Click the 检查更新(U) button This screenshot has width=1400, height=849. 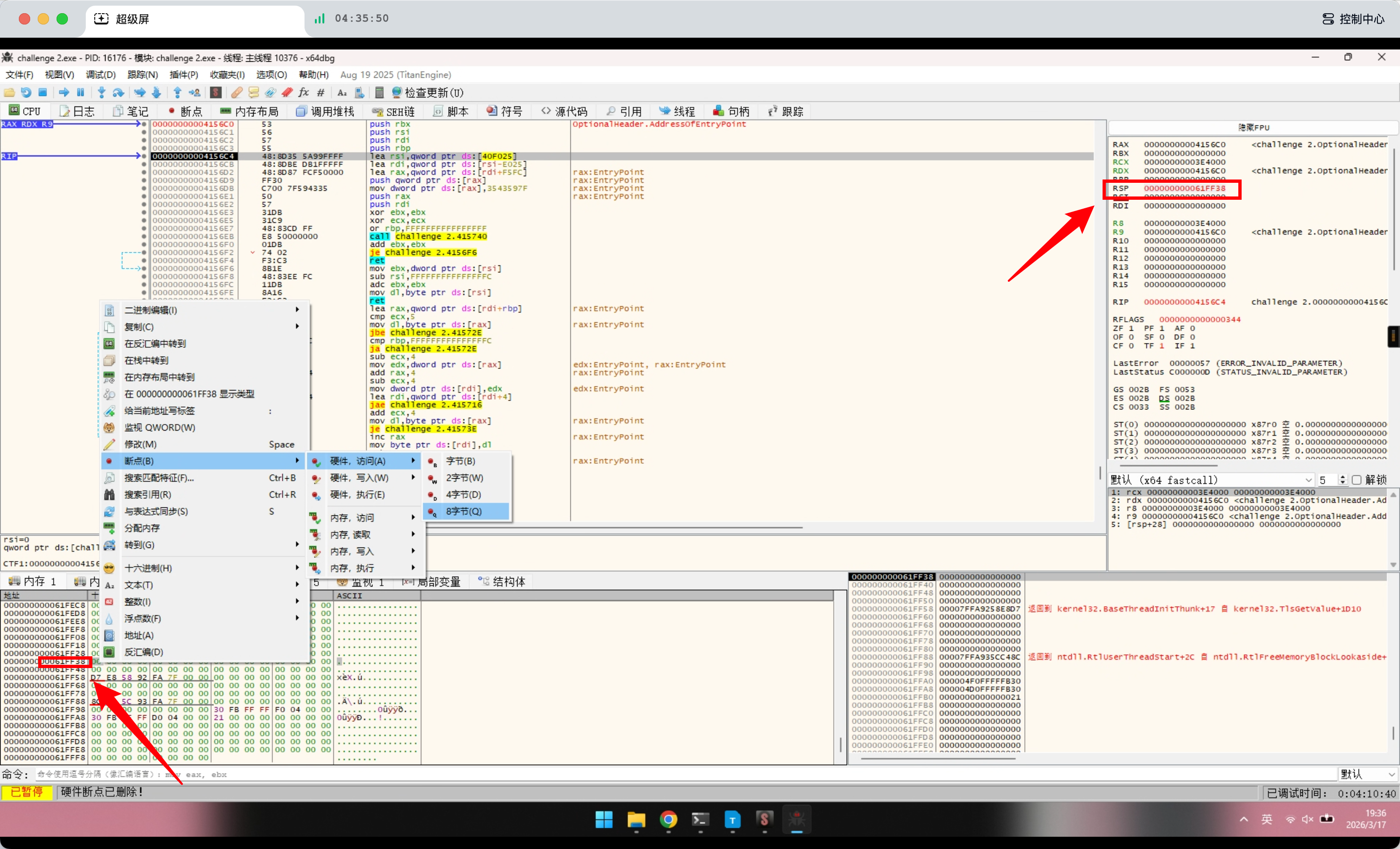coord(427,92)
